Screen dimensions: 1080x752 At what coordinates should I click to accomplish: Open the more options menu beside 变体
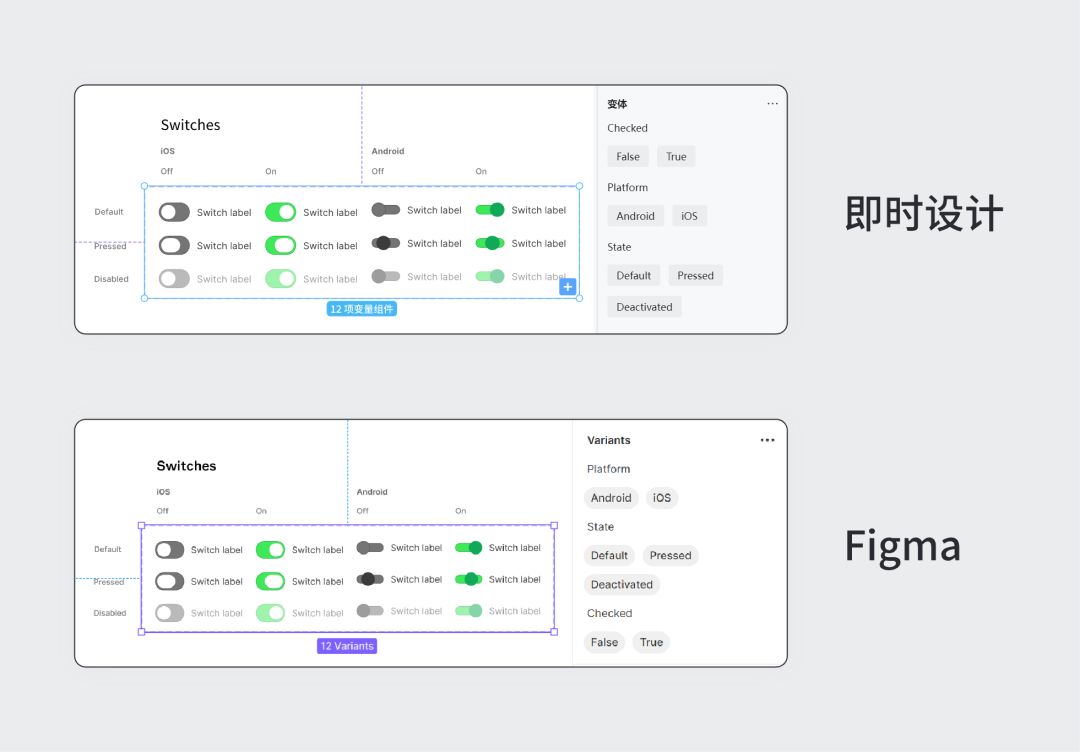pyautogui.click(x=772, y=104)
